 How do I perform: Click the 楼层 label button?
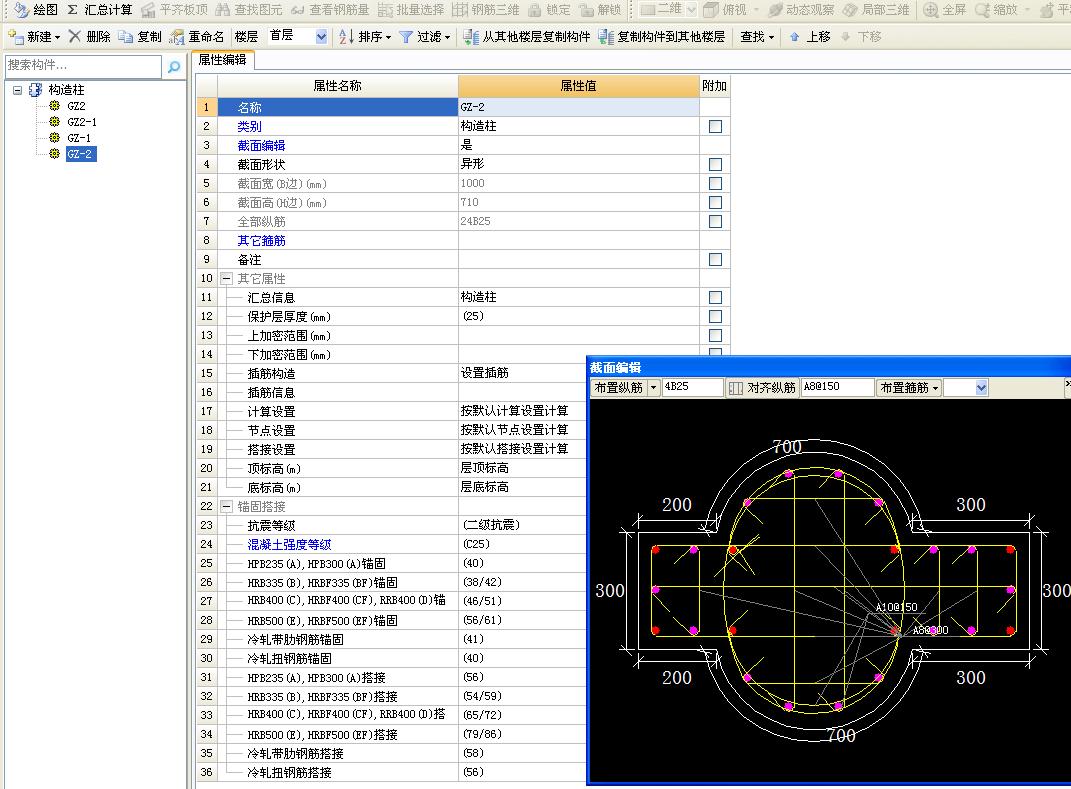pos(246,36)
